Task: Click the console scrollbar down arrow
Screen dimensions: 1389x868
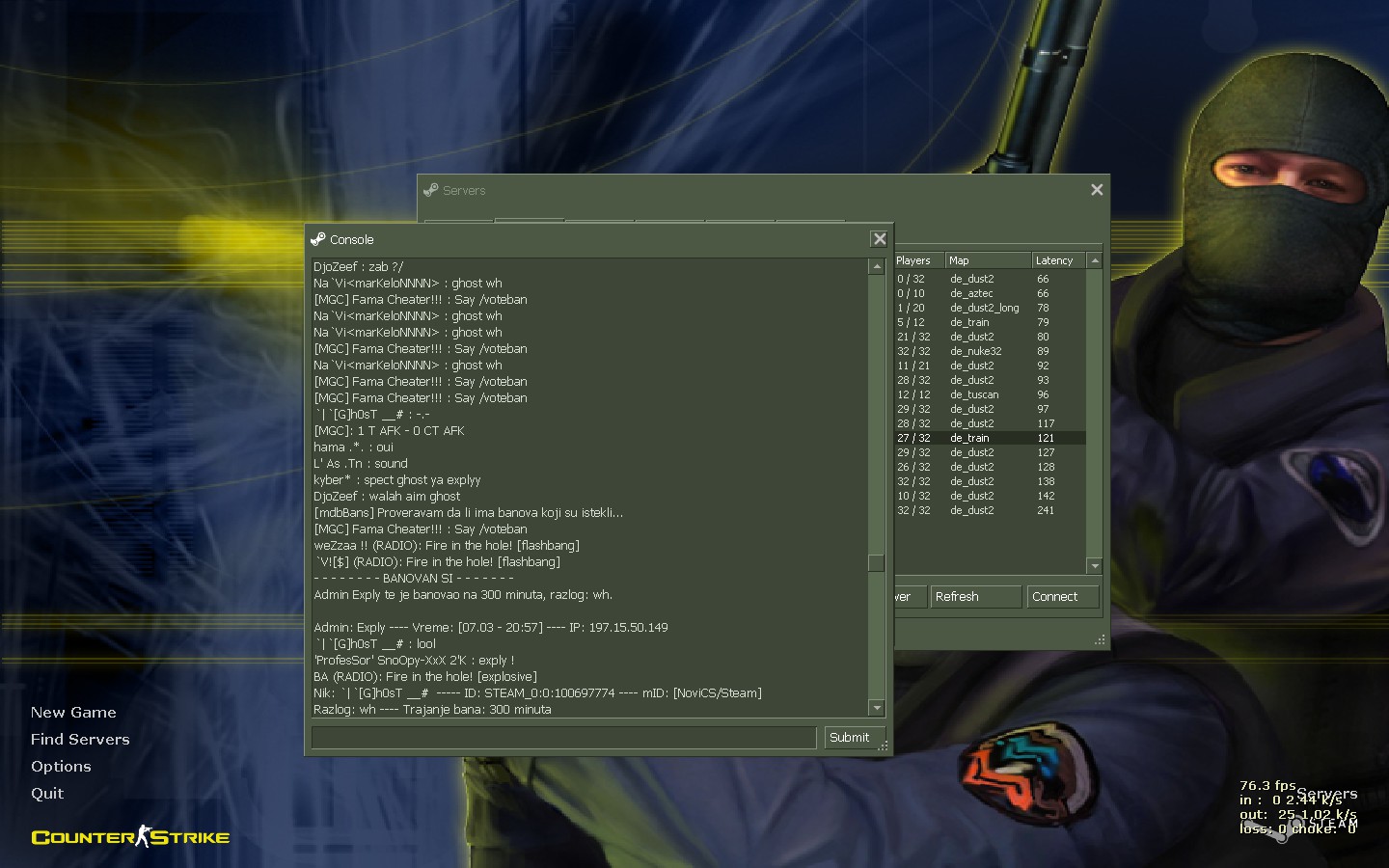Action: pos(877,709)
